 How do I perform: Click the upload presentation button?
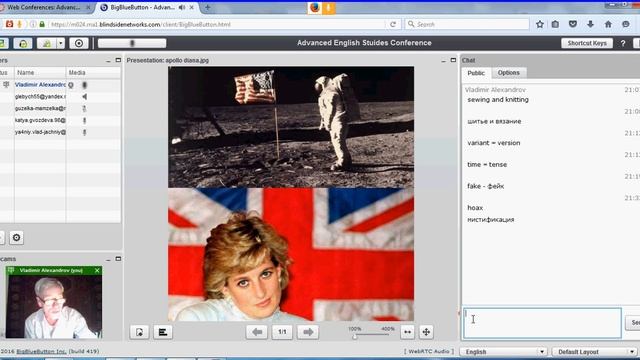(x=140, y=332)
